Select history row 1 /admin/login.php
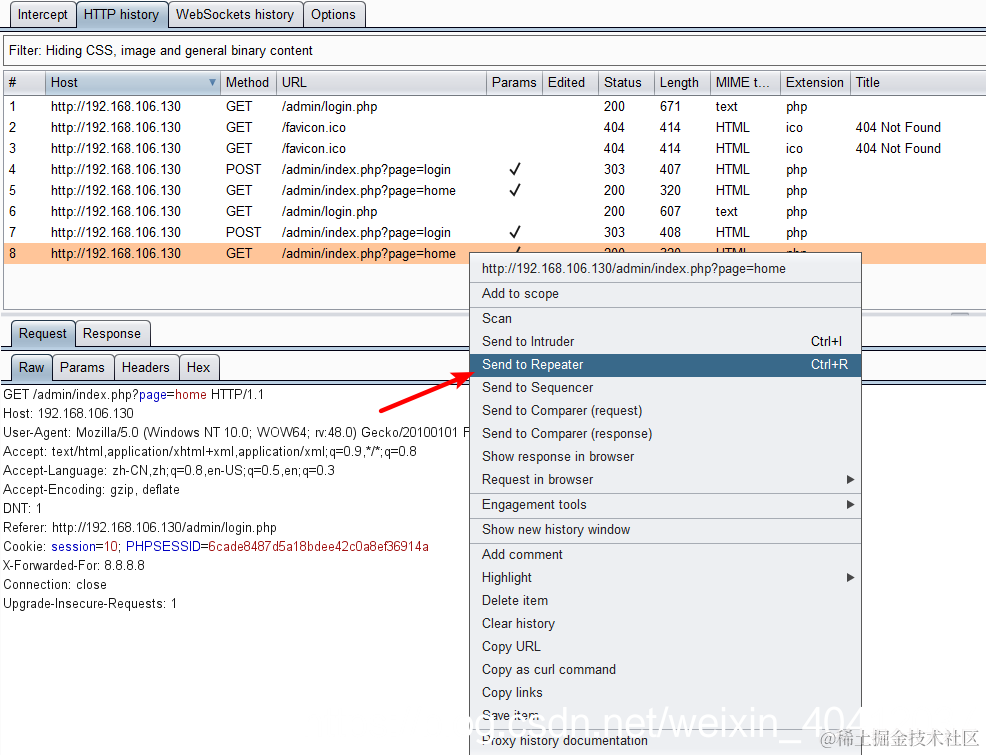 pos(494,106)
